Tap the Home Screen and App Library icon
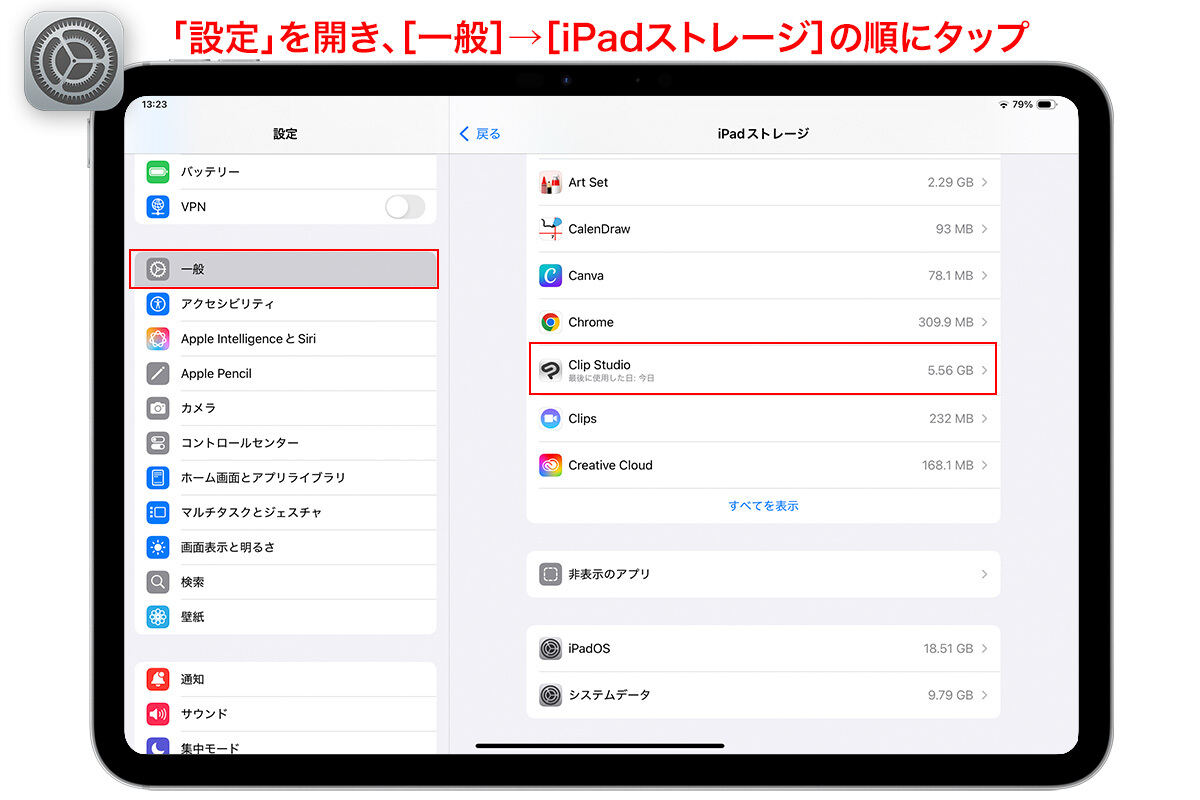This screenshot has width=1200, height=800. (x=158, y=478)
